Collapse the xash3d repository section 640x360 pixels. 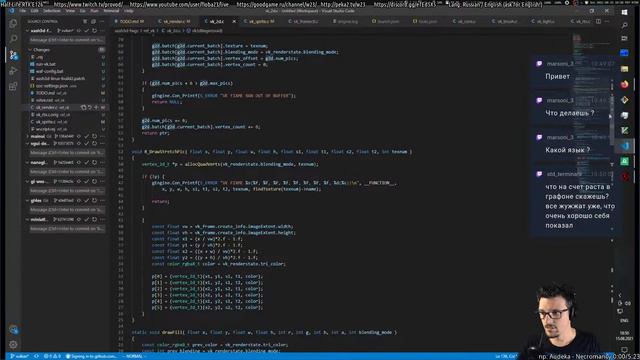tap(27, 31)
